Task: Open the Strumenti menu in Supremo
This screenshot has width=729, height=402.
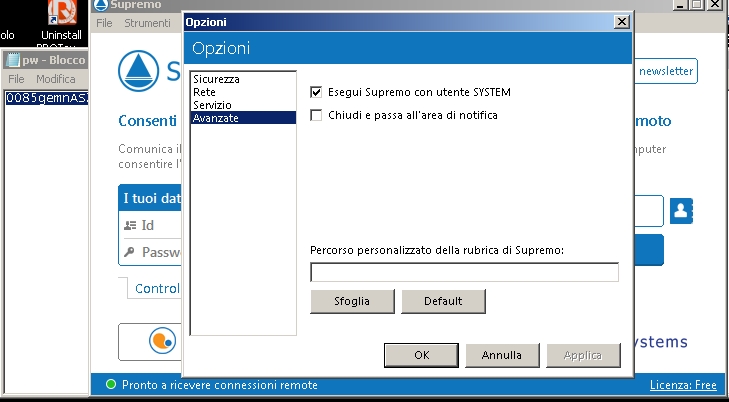Action: (x=147, y=23)
